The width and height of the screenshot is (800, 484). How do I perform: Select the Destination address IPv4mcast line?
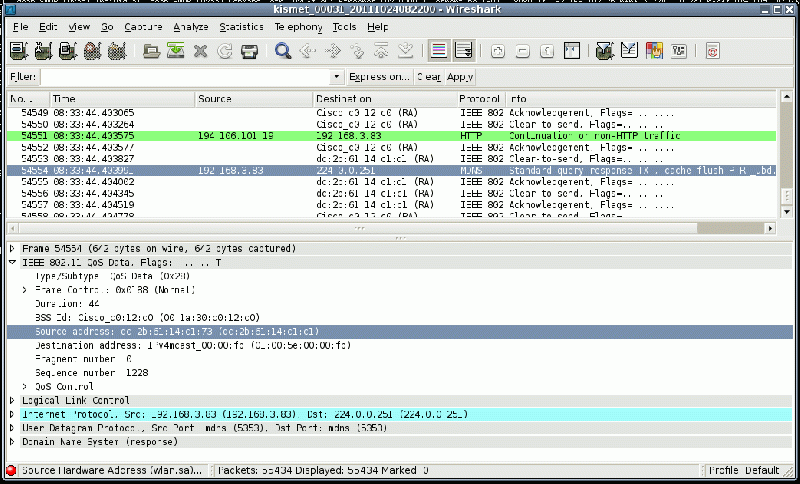tap(193, 345)
